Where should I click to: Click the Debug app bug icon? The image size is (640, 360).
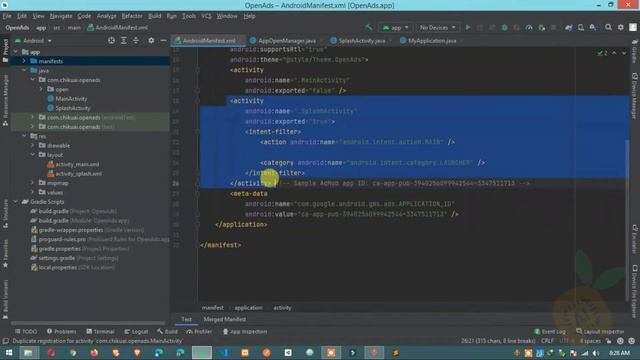504,27
